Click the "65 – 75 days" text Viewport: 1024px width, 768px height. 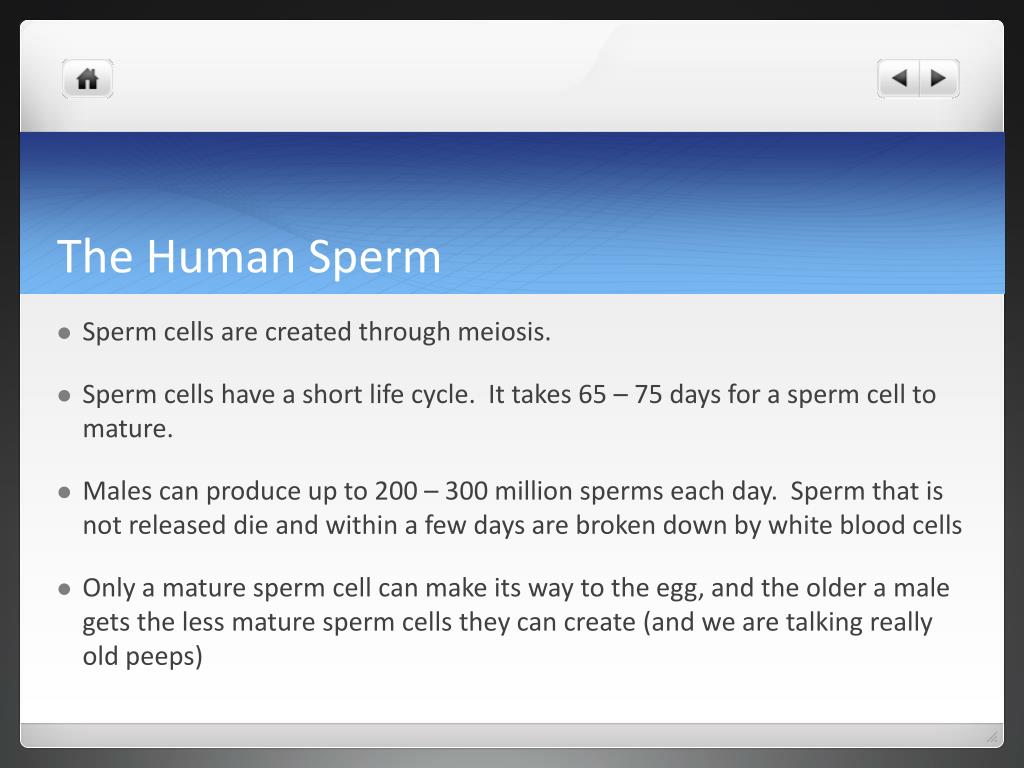point(645,394)
